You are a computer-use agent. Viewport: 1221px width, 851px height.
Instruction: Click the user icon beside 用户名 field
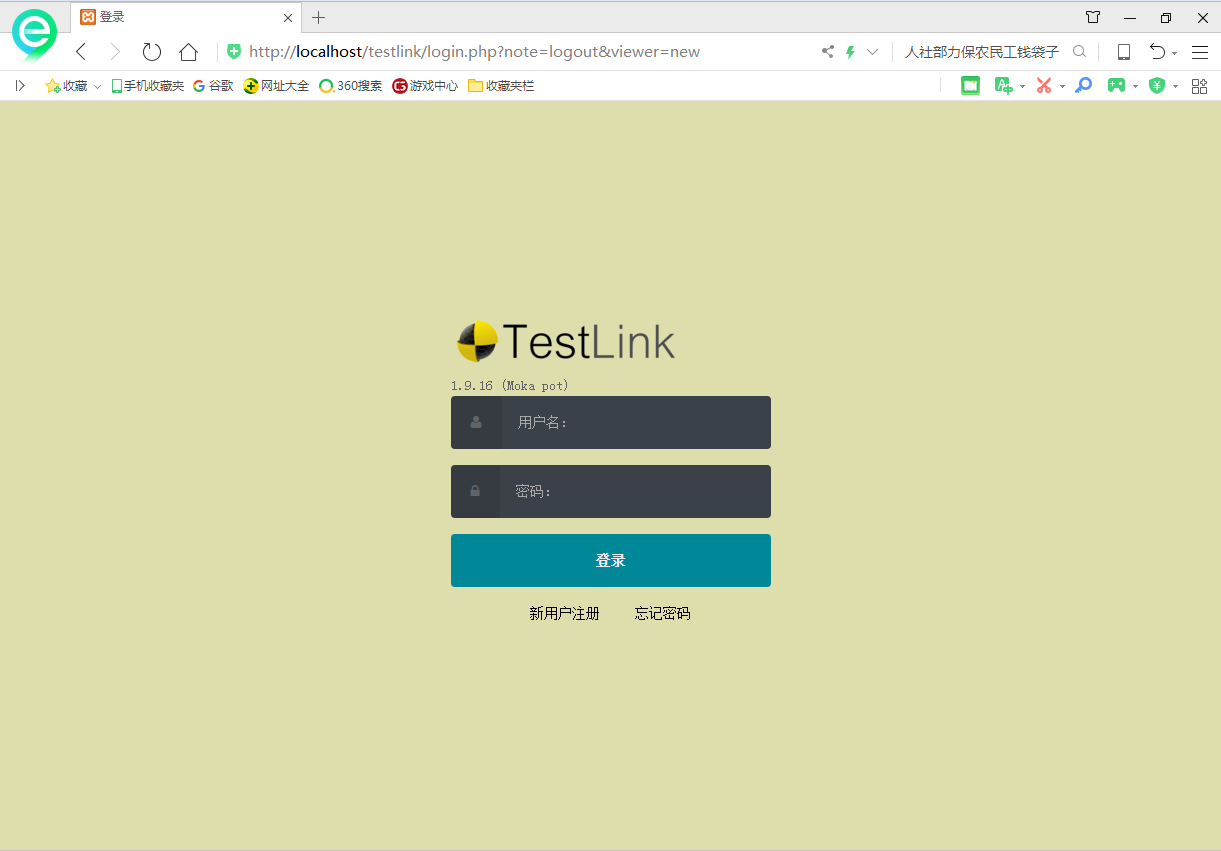coord(476,422)
